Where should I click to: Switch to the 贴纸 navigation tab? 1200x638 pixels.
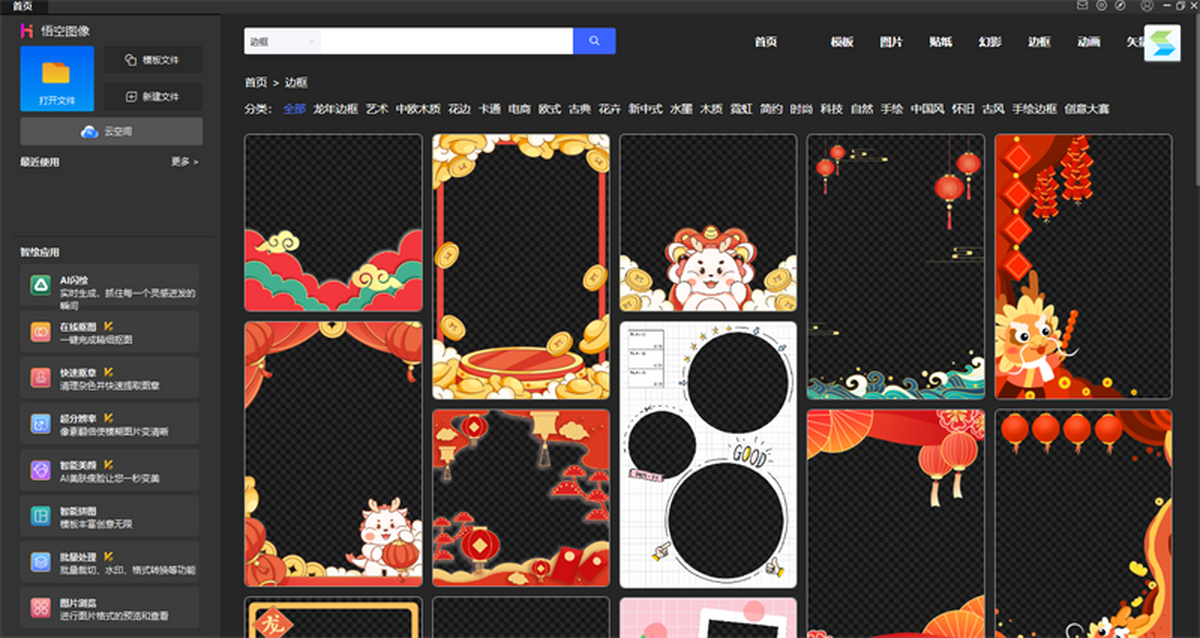click(940, 42)
